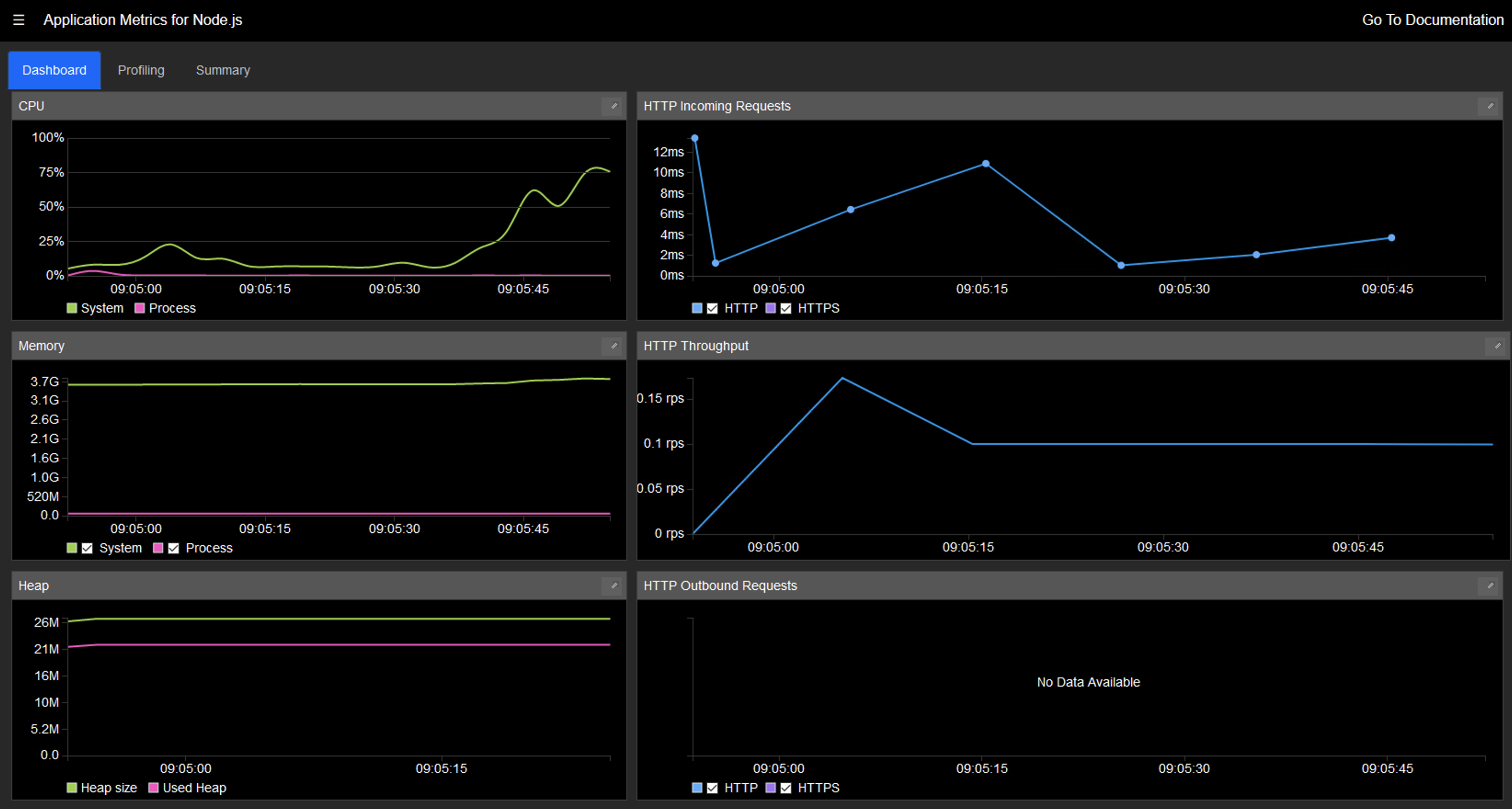Maximize the HTTP Incoming Requests panel

(1489, 106)
